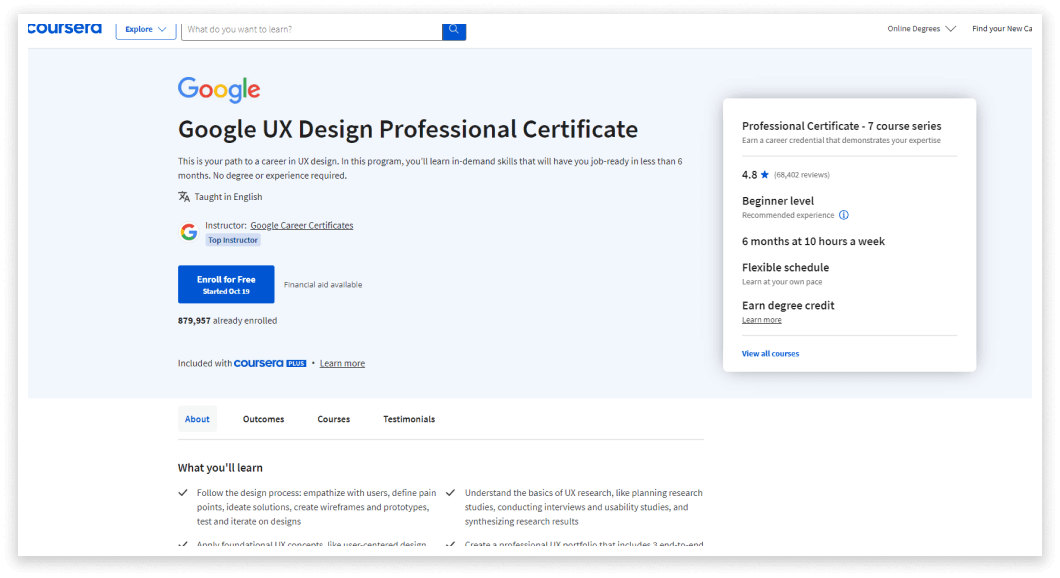Click 'Taught in English' label
The image size is (1060, 578).
(228, 197)
